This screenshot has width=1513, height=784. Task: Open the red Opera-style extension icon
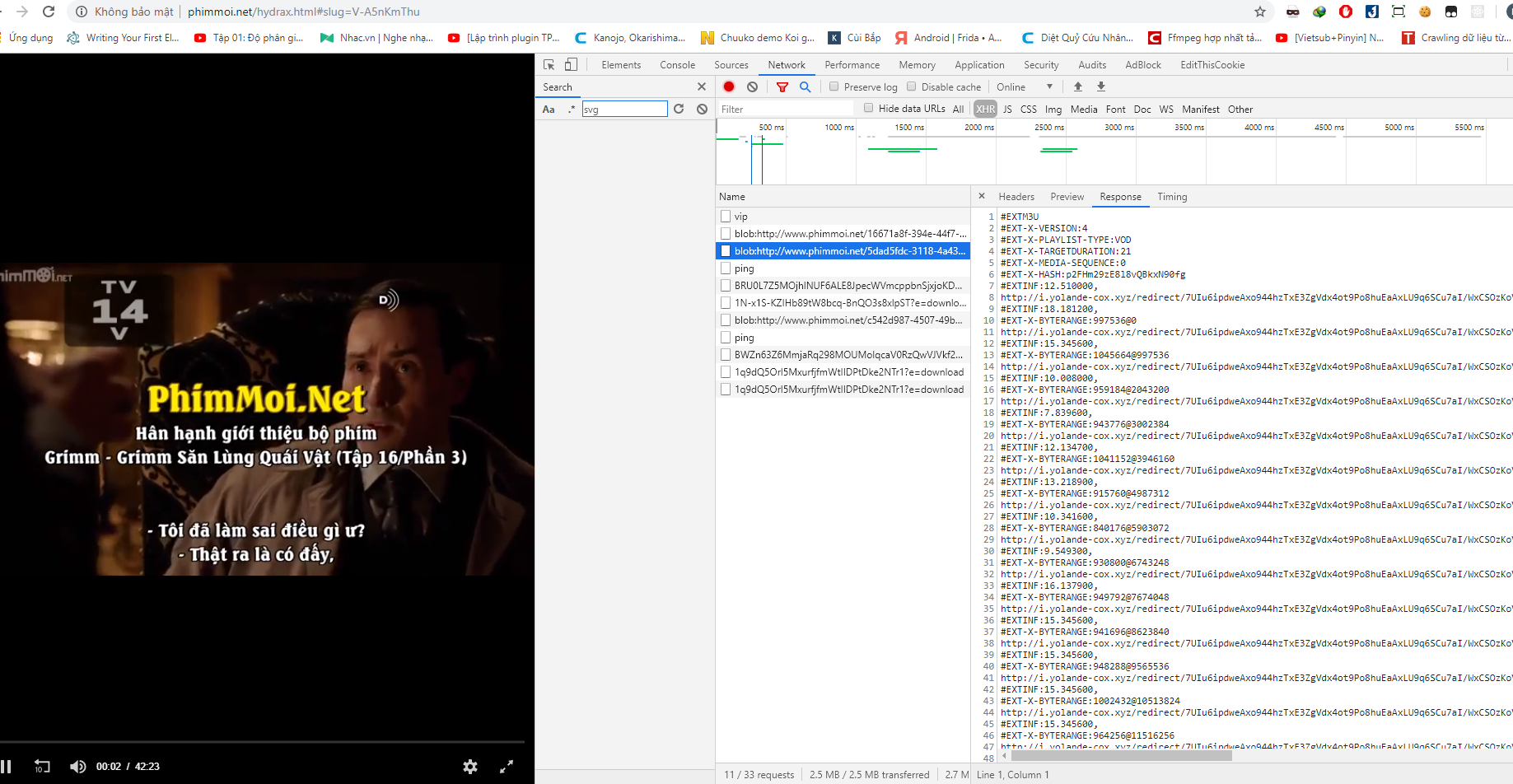click(1346, 12)
